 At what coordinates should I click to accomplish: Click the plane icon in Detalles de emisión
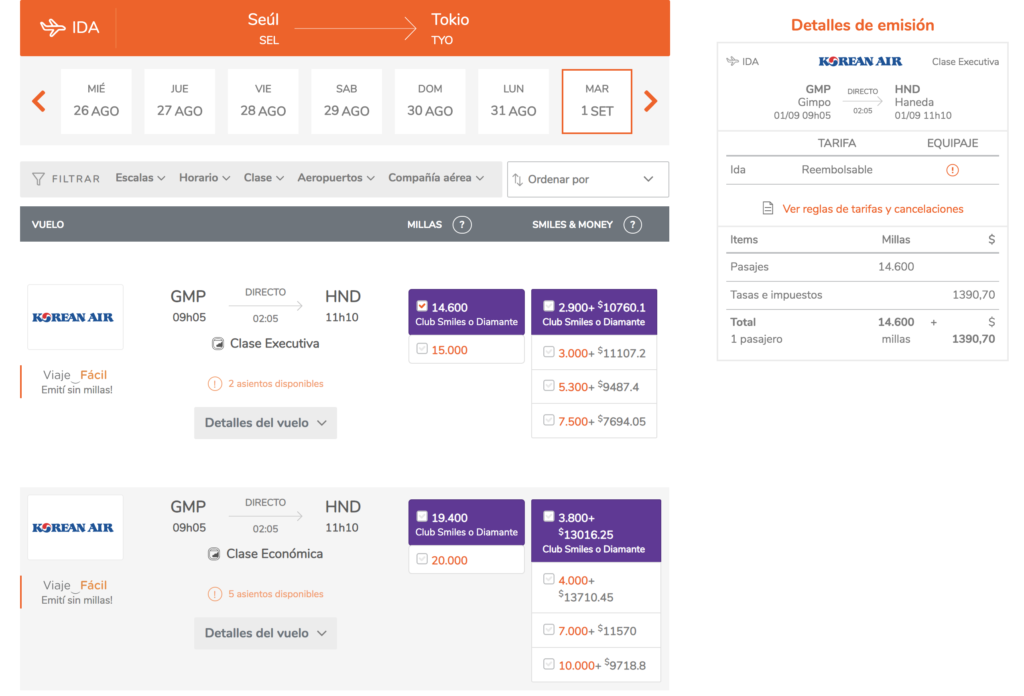(x=733, y=61)
